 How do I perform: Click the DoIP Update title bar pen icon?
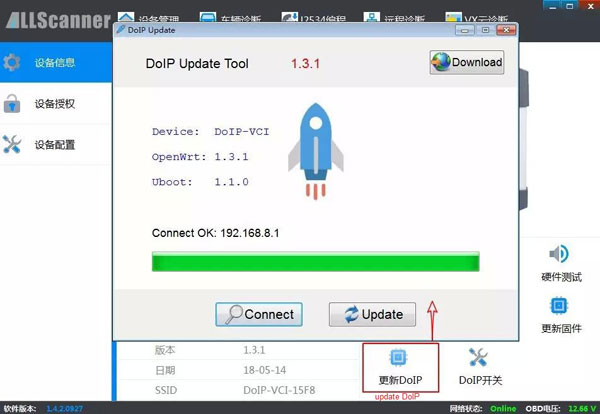coord(121,29)
